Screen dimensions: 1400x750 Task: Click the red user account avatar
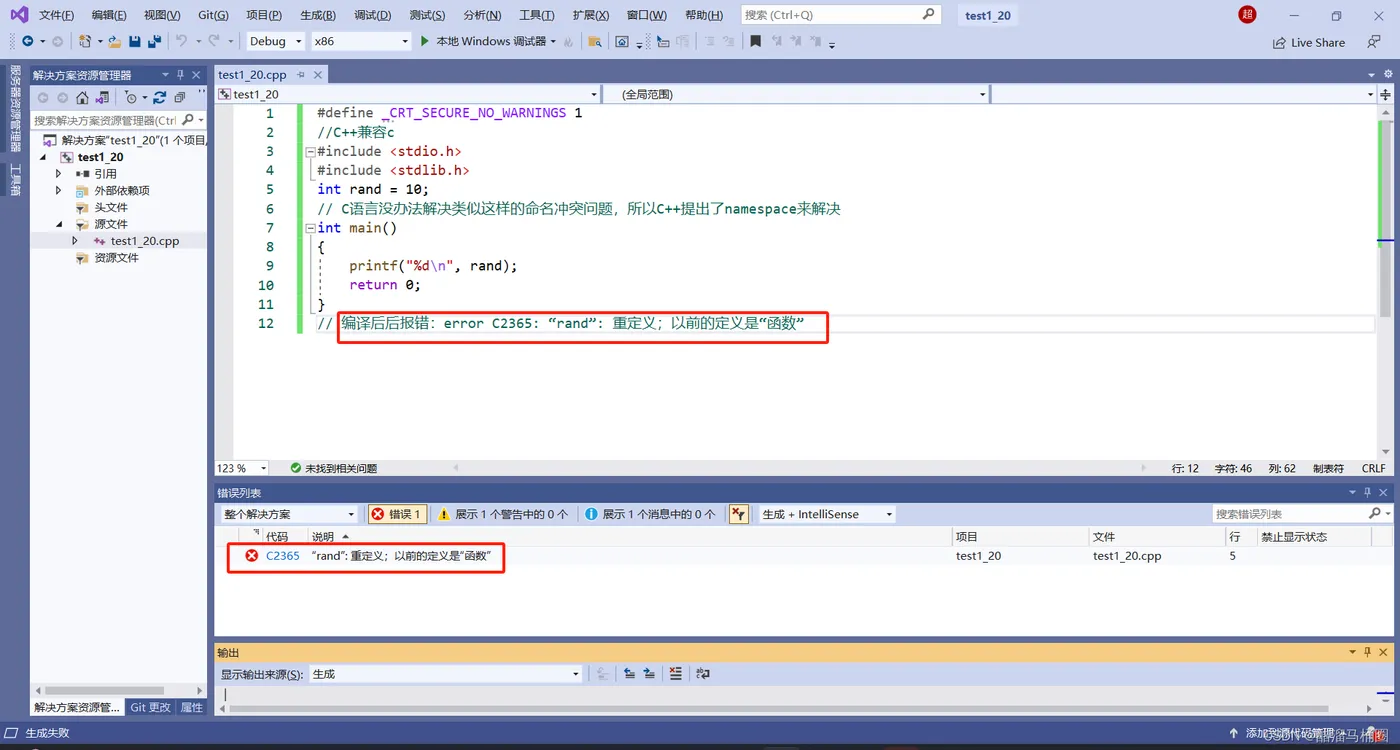(x=1247, y=14)
